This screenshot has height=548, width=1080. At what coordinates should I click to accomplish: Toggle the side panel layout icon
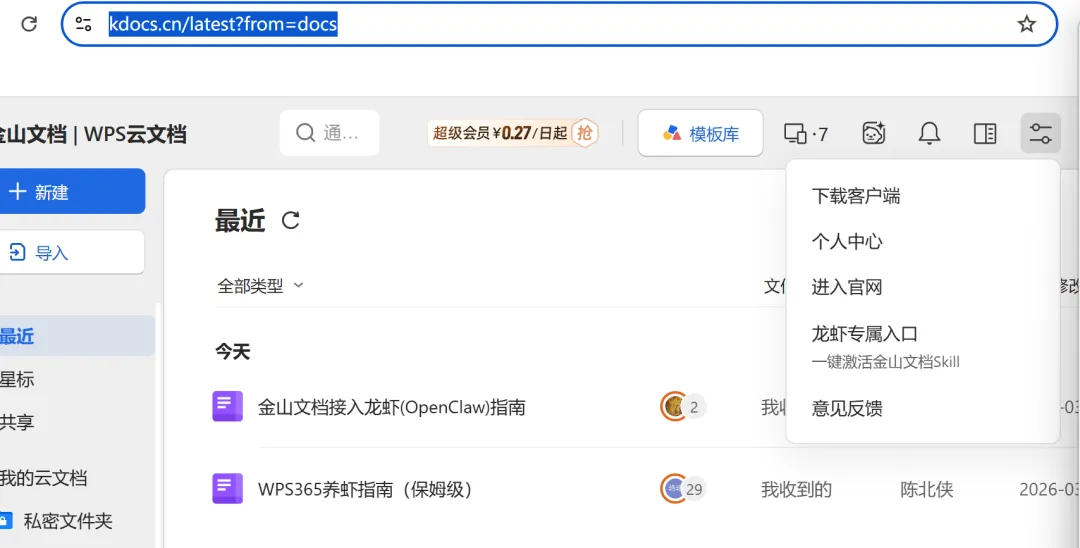pyautogui.click(x=985, y=134)
